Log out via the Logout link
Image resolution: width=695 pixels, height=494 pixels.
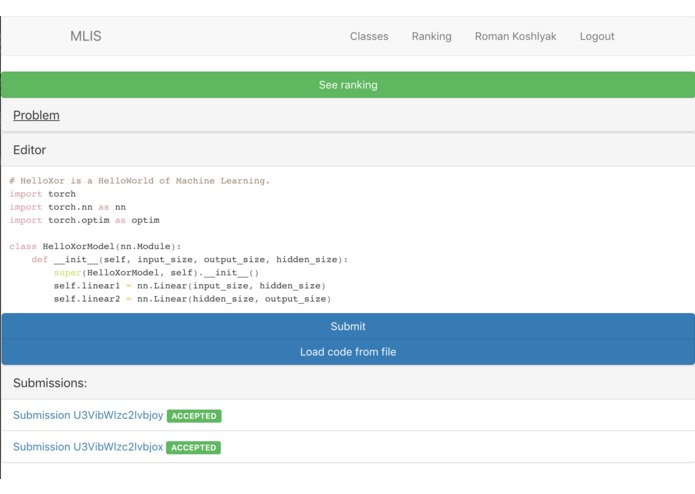pyautogui.click(x=597, y=36)
